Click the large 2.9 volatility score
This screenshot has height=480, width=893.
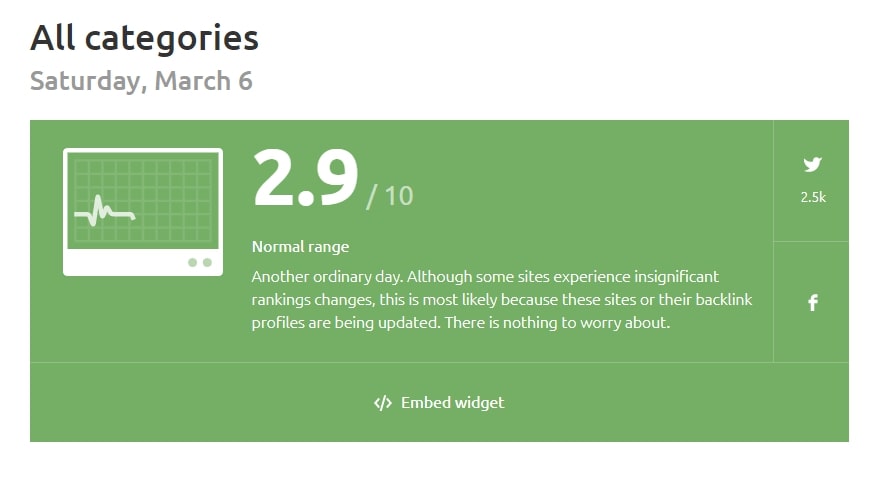click(x=306, y=178)
